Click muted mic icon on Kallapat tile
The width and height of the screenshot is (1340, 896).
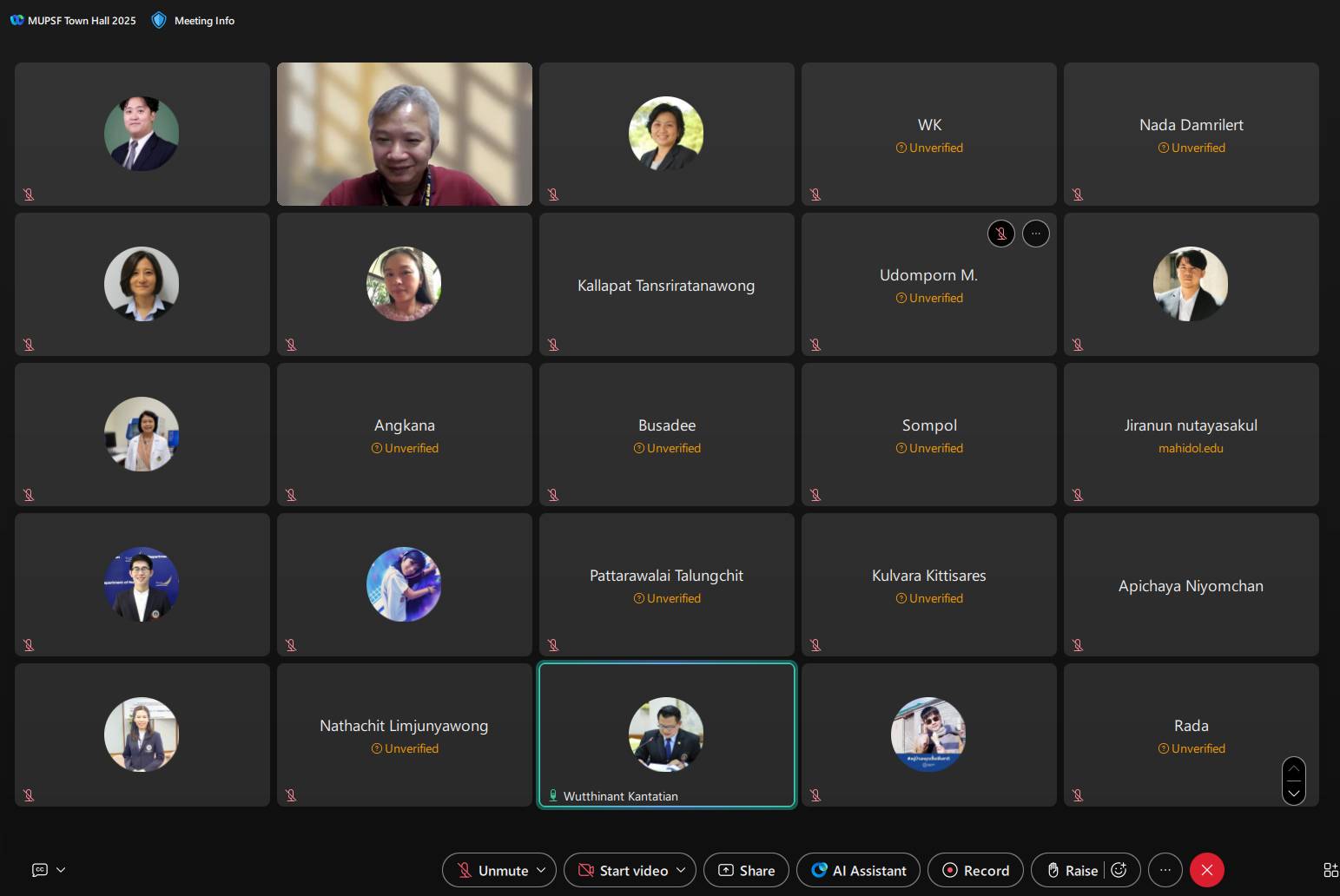[553, 345]
